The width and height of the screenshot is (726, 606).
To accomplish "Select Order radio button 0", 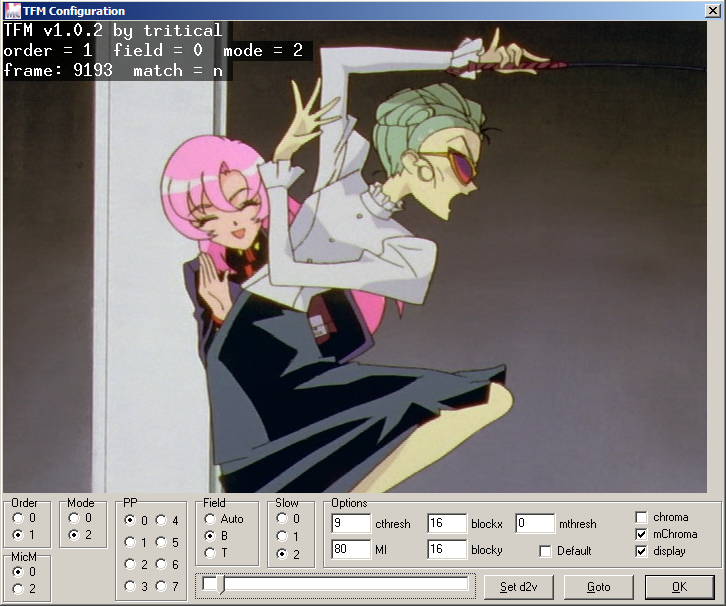I will (x=18, y=518).
